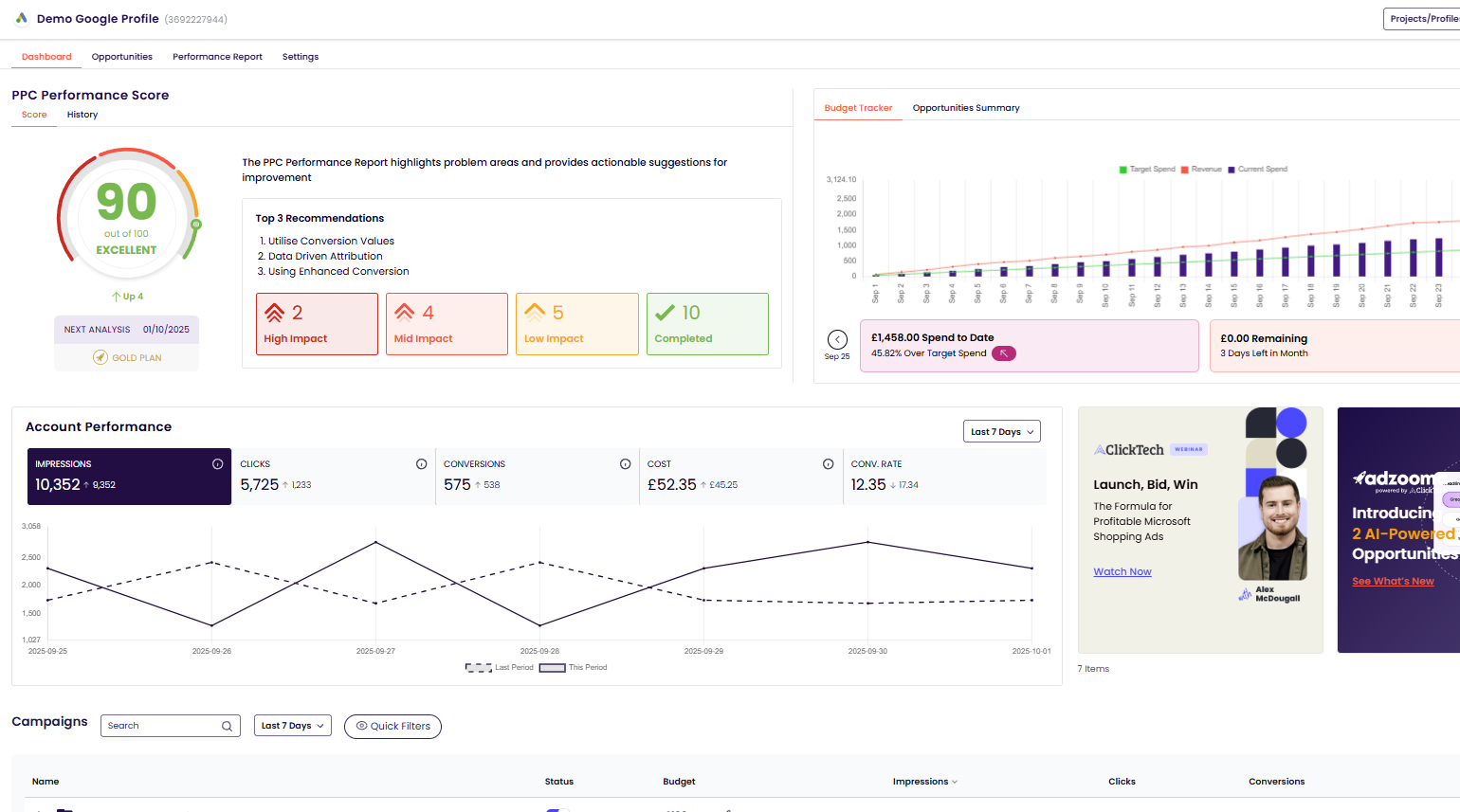The height and width of the screenshot is (812, 1460).
Task: Open the Opportunities Summary tab
Action: click(x=966, y=108)
